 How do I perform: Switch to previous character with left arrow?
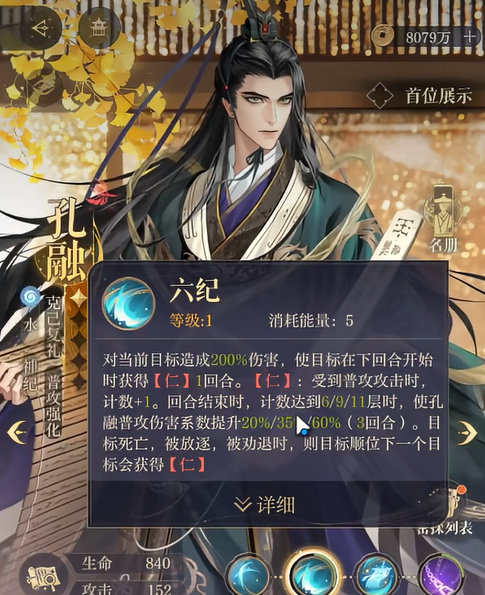17,432
